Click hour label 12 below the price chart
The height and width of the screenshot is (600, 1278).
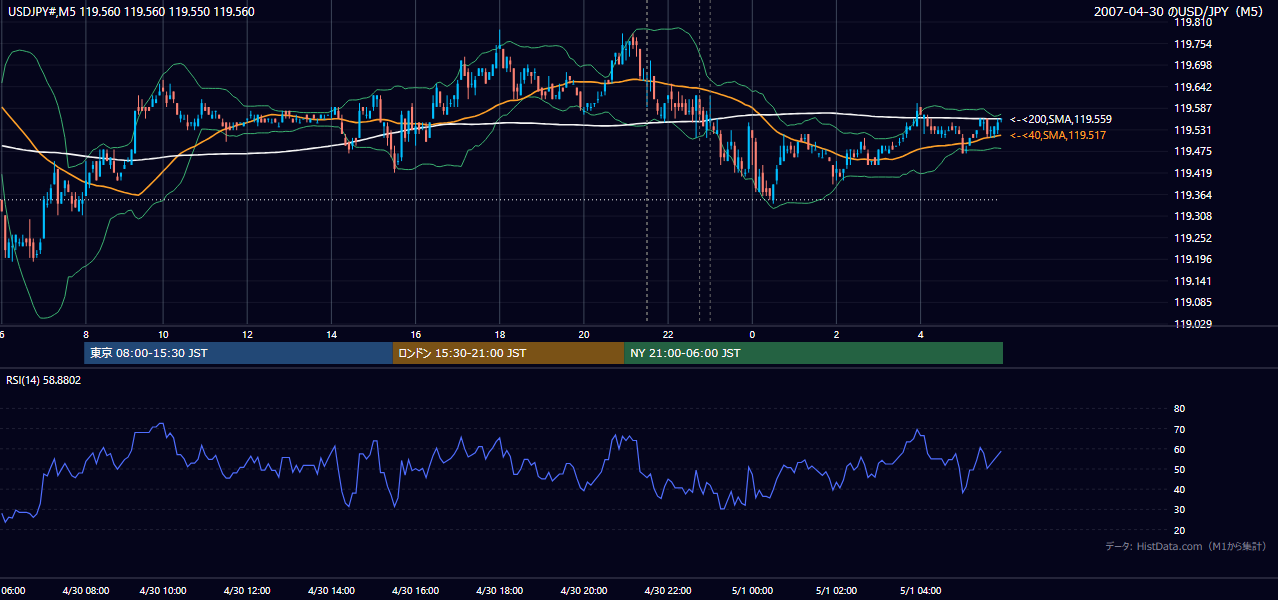tap(247, 335)
